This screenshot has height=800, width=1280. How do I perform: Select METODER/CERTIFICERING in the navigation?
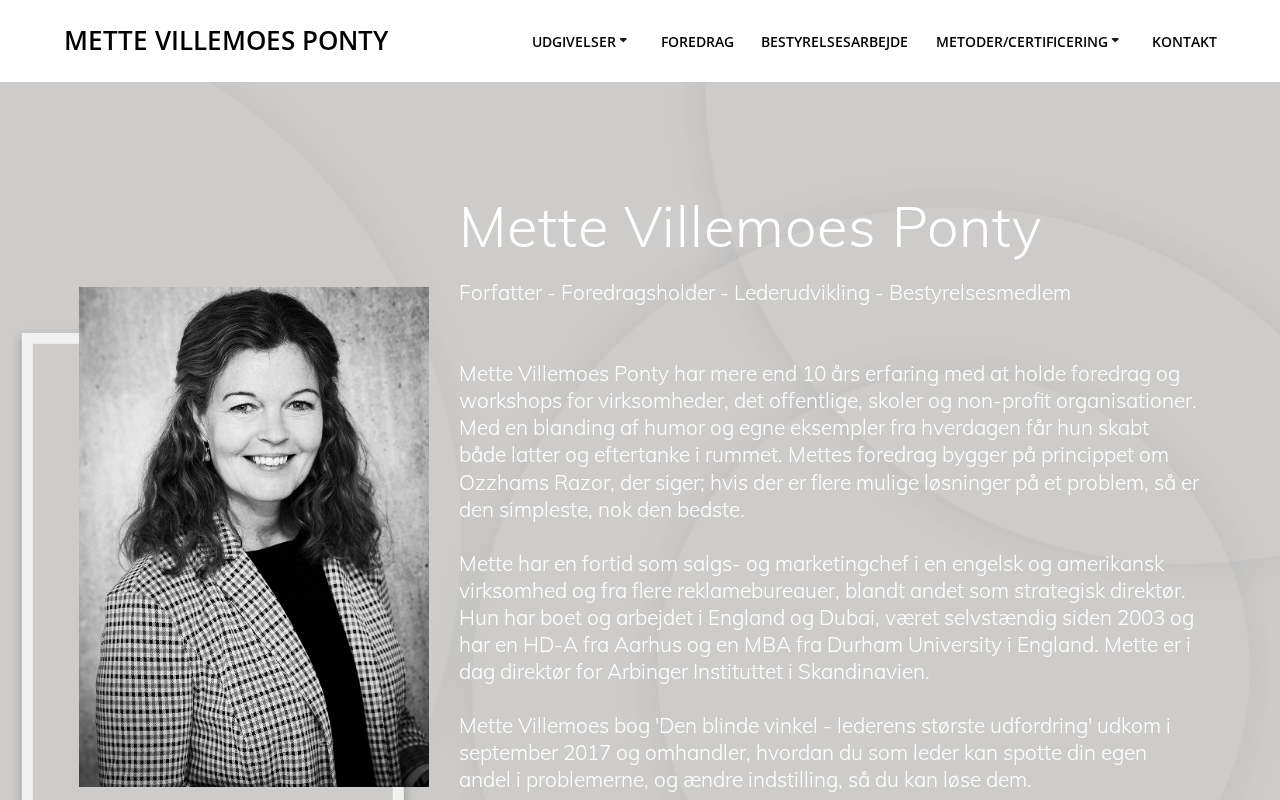[1022, 42]
